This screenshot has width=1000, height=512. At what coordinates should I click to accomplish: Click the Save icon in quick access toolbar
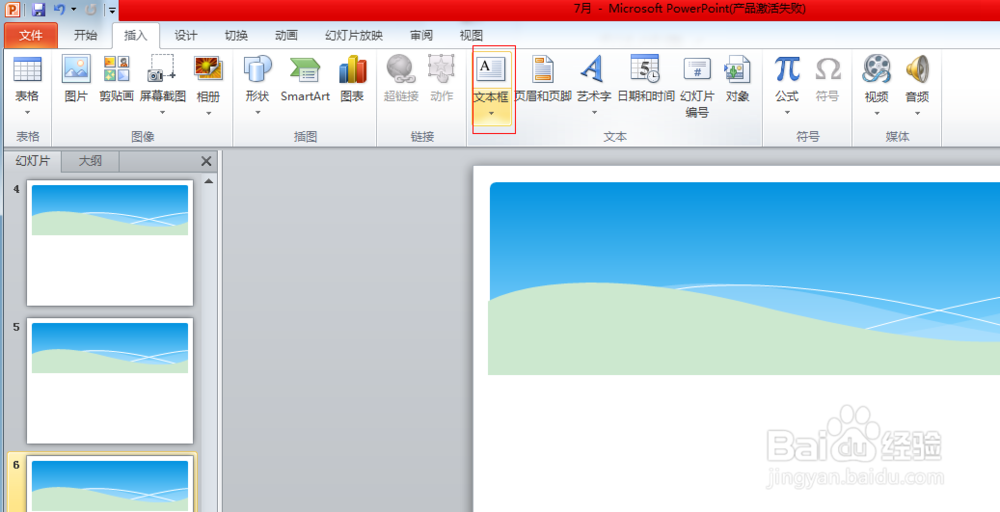(38, 10)
